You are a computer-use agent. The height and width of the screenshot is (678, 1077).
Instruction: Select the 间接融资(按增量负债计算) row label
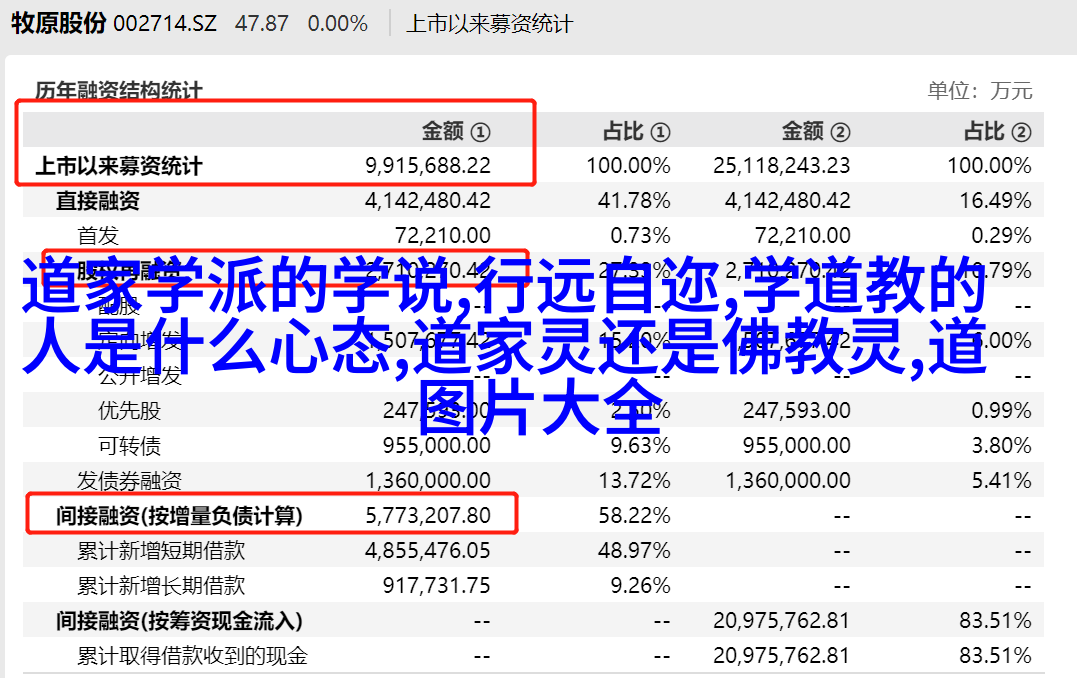(179, 516)
